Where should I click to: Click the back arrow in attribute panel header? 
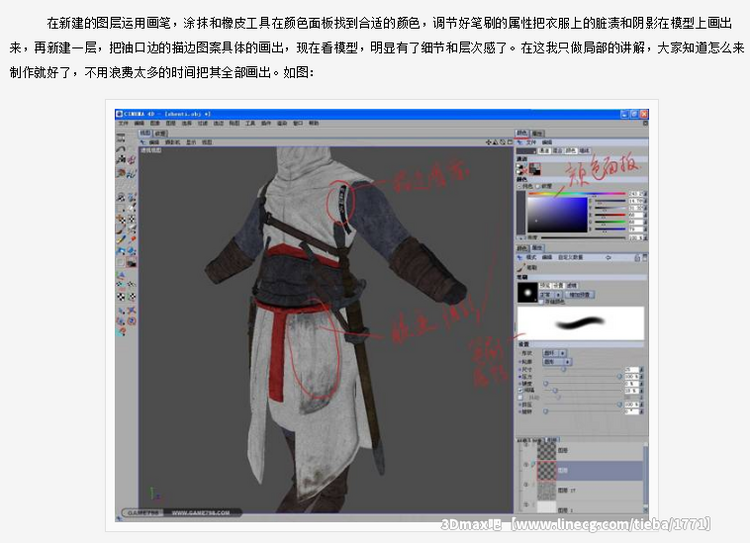pos(608,257)
